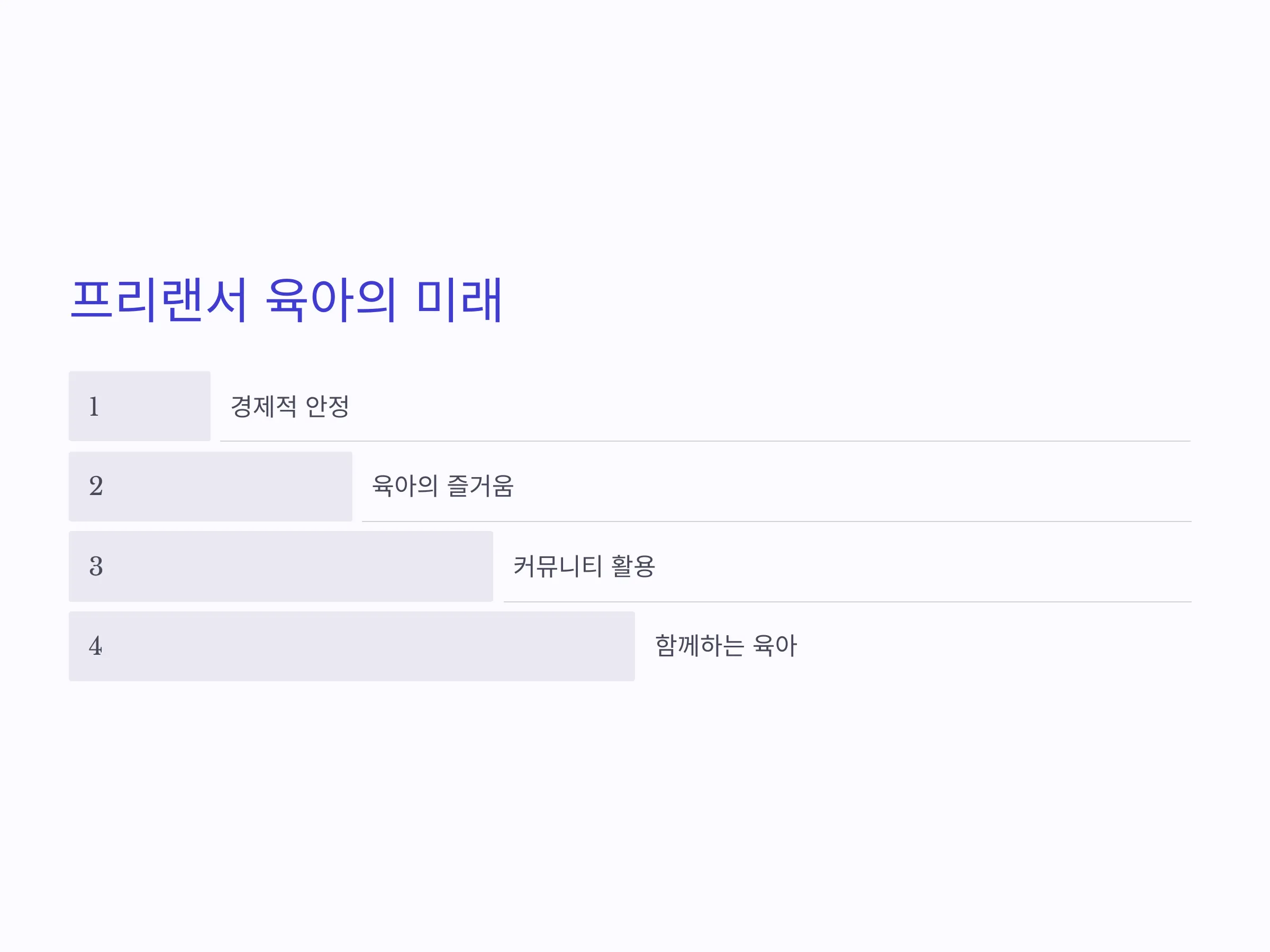This screenshot has height=952, width=1270.
Task: Select the numeral 1 in the first bar
Action: (94, 406)
